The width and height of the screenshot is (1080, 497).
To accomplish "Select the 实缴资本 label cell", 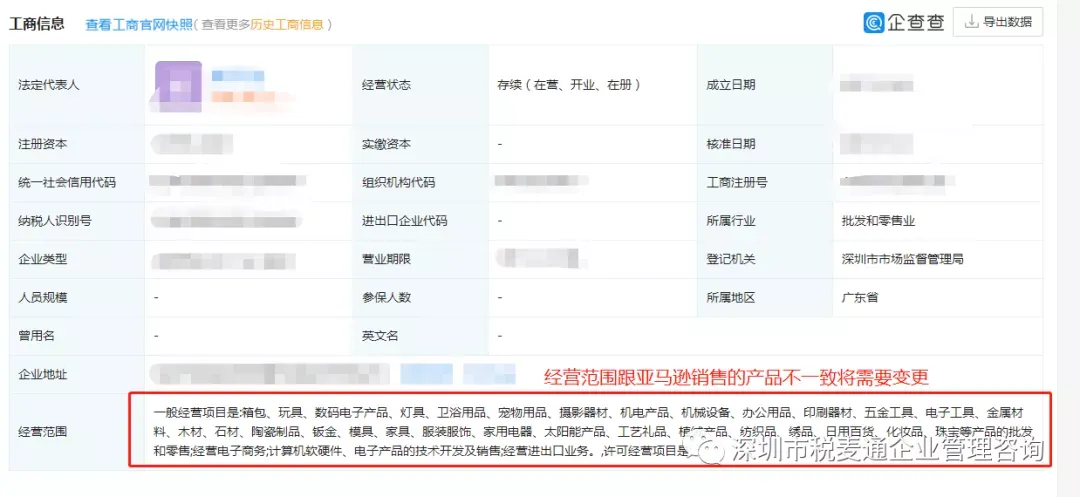I will pyautogui.click(x=420, y=145).
